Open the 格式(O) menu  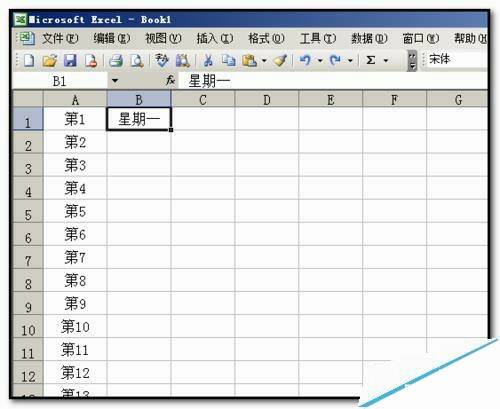point(266,39)
